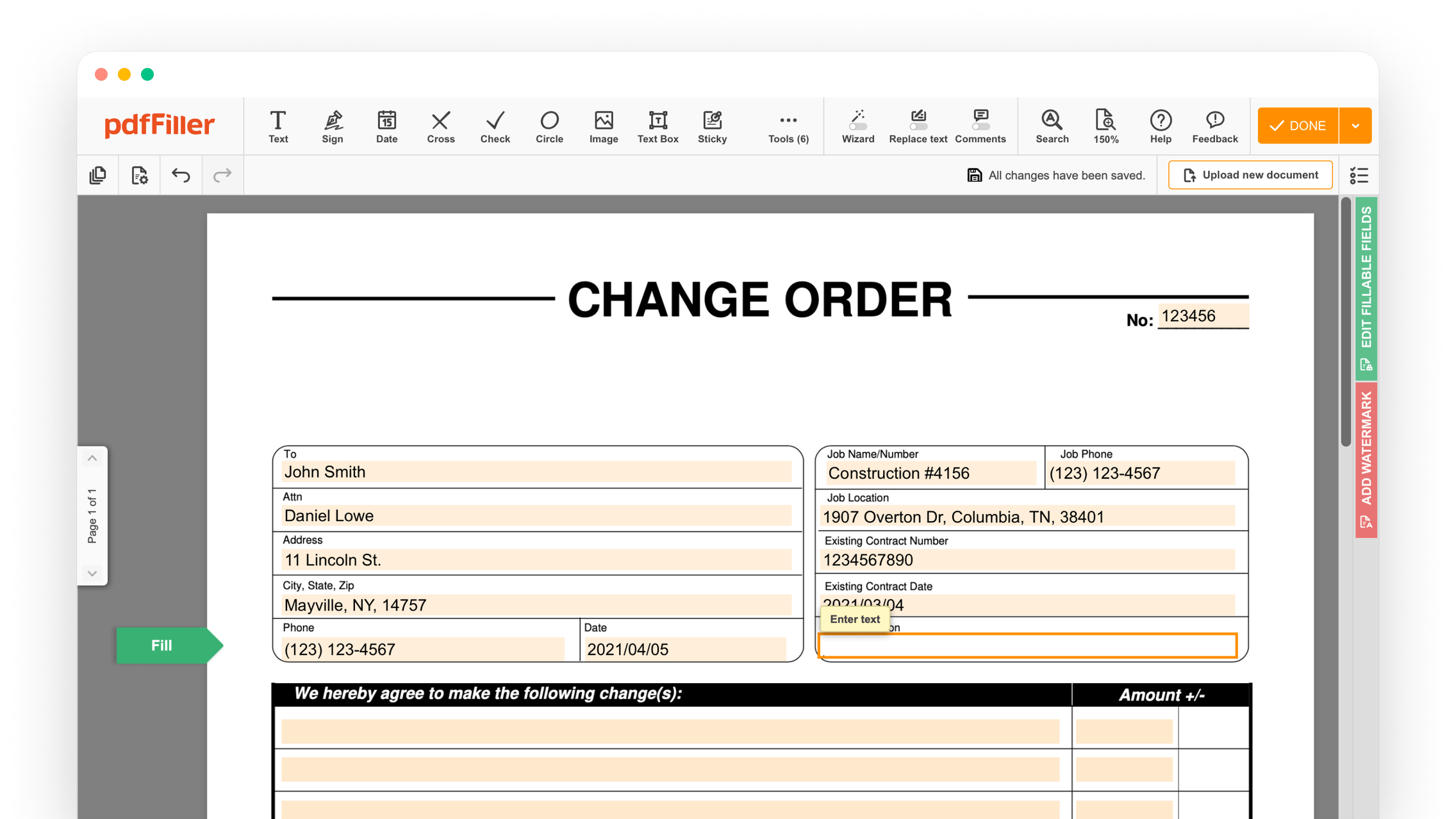Select the Check mark tool
The image size is (1456, 819).
pos(494,126)
